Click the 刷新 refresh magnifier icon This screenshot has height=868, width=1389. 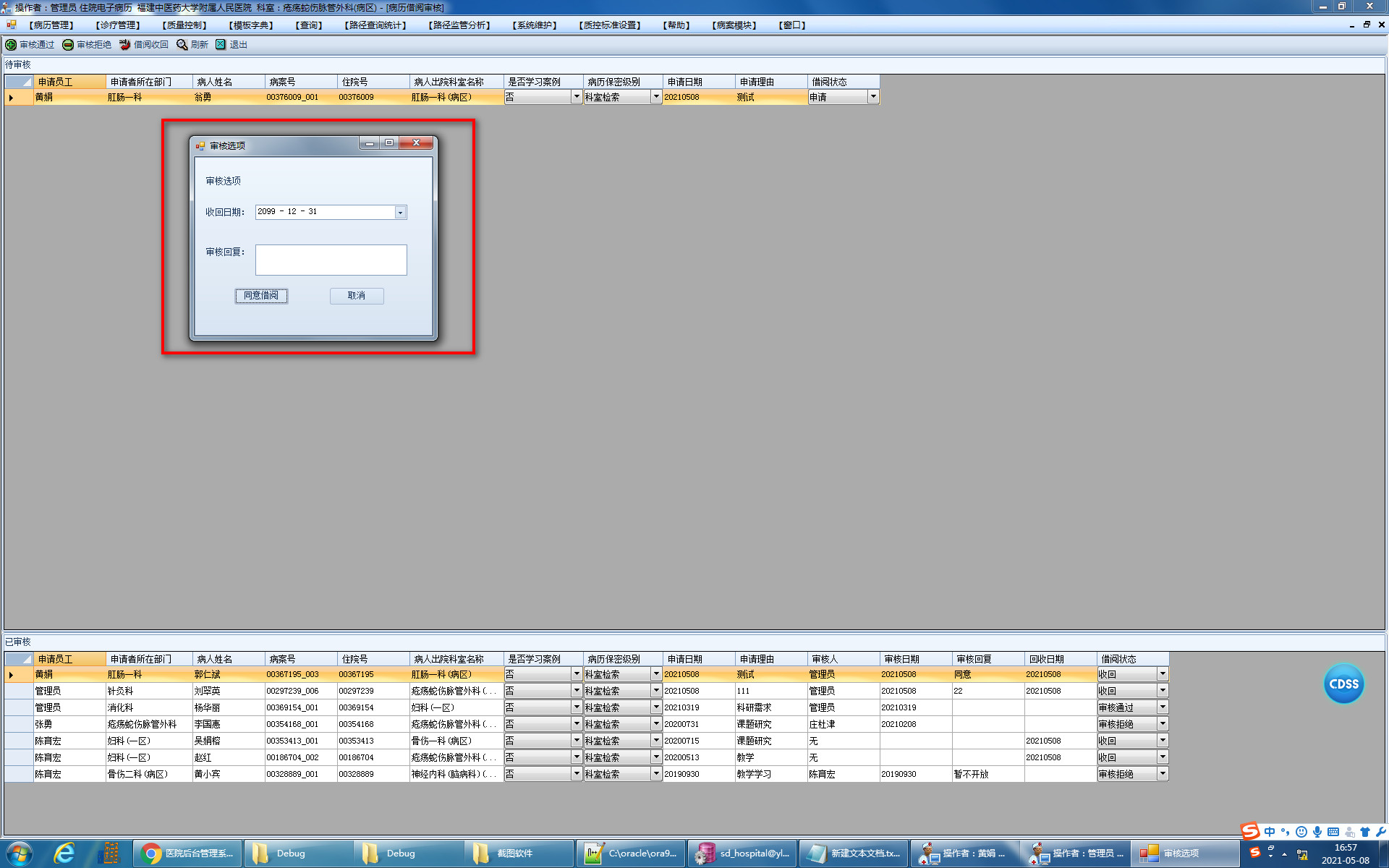182,45
